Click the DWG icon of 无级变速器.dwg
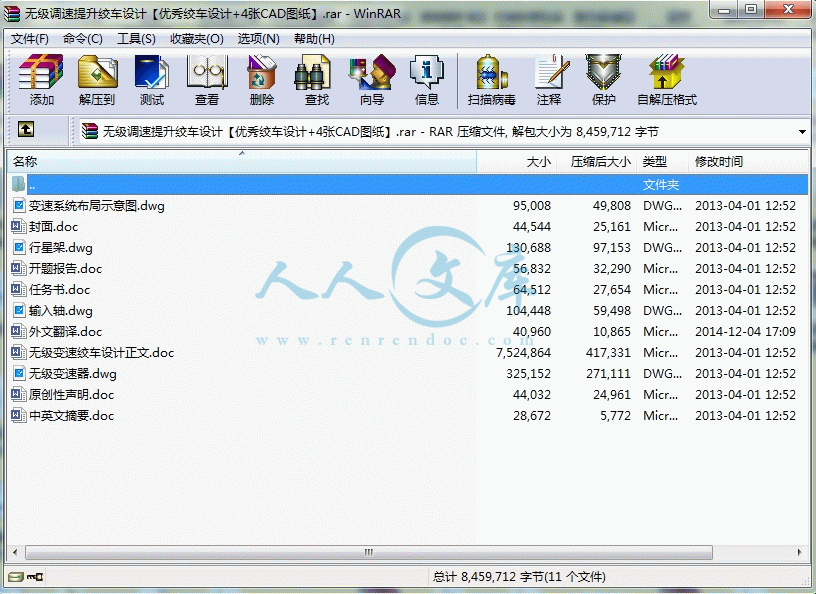 tap(19, 374)
